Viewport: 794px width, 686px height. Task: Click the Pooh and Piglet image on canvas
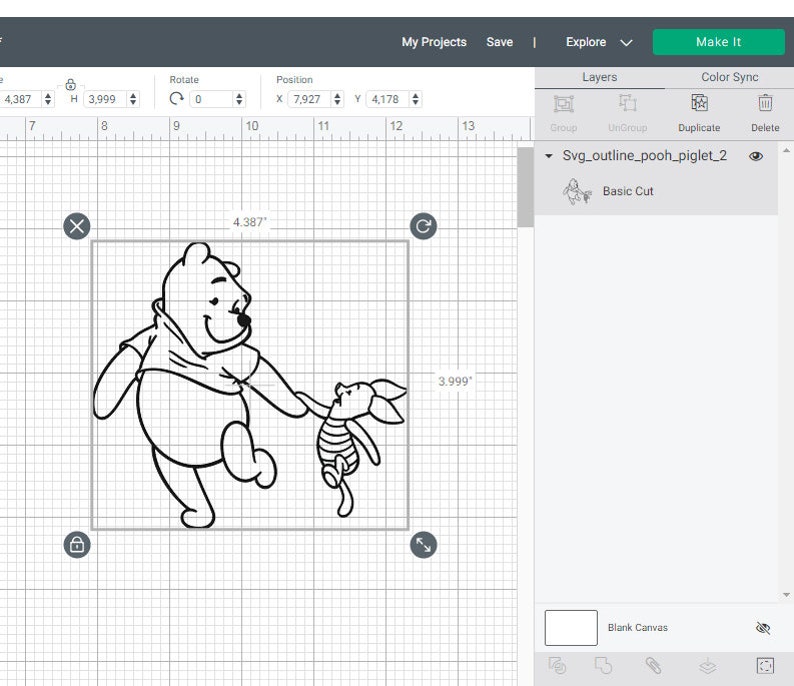(250, 385)
